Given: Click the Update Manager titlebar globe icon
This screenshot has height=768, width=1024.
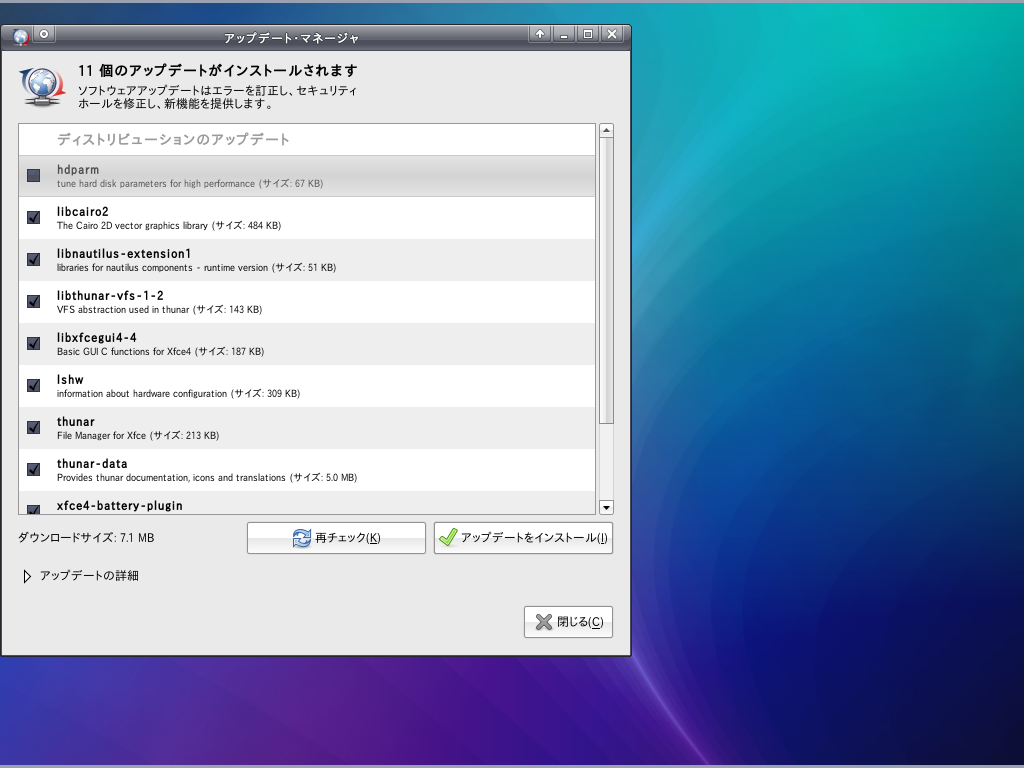Looking at the screenshot, I should pos(20,37).
